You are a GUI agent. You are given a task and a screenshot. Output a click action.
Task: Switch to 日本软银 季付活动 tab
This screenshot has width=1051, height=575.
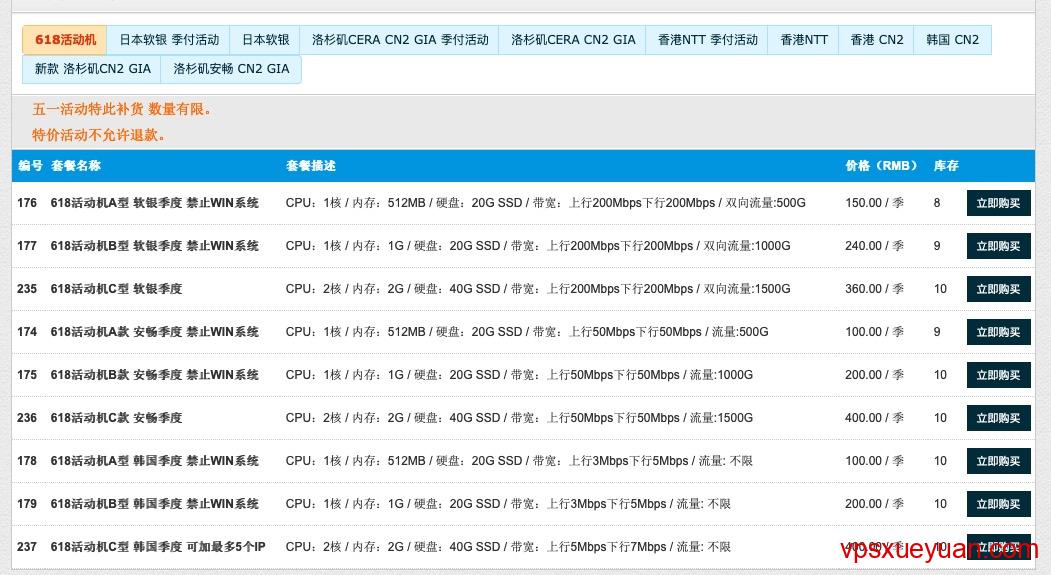pyautogui.click(x=169, y=40)
